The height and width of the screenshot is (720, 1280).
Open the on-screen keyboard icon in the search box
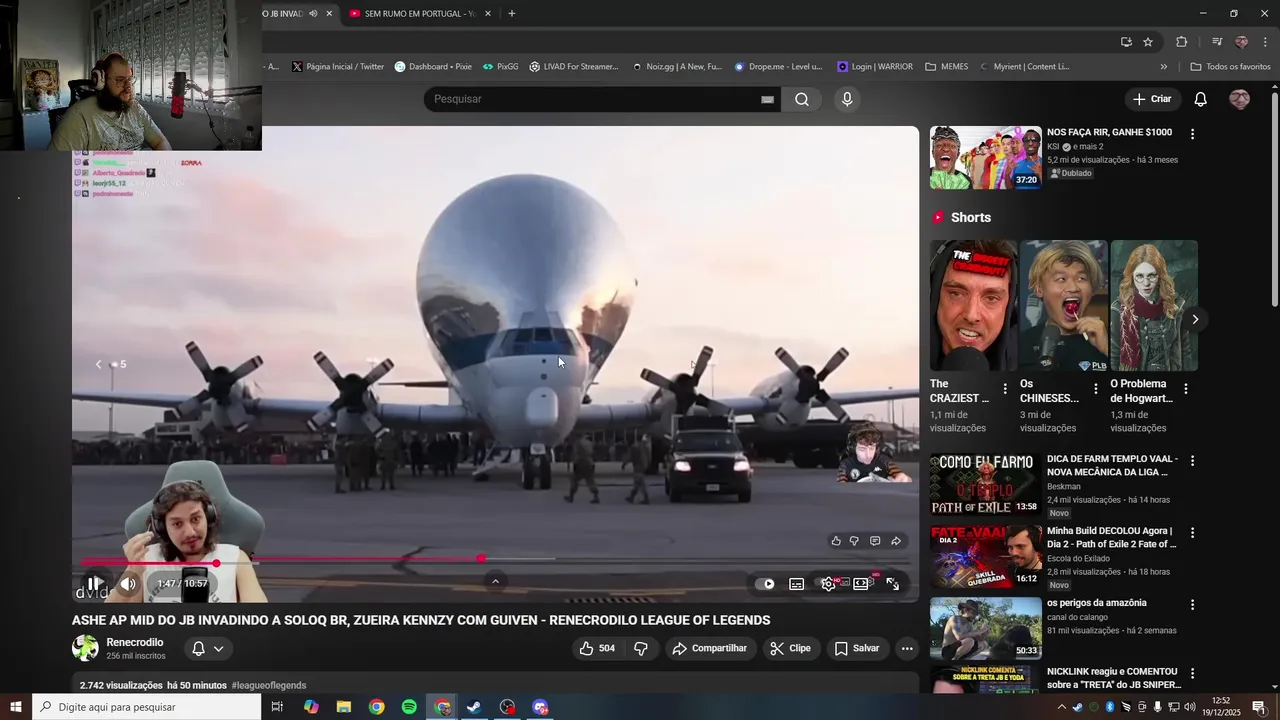[x=767, y=99]
